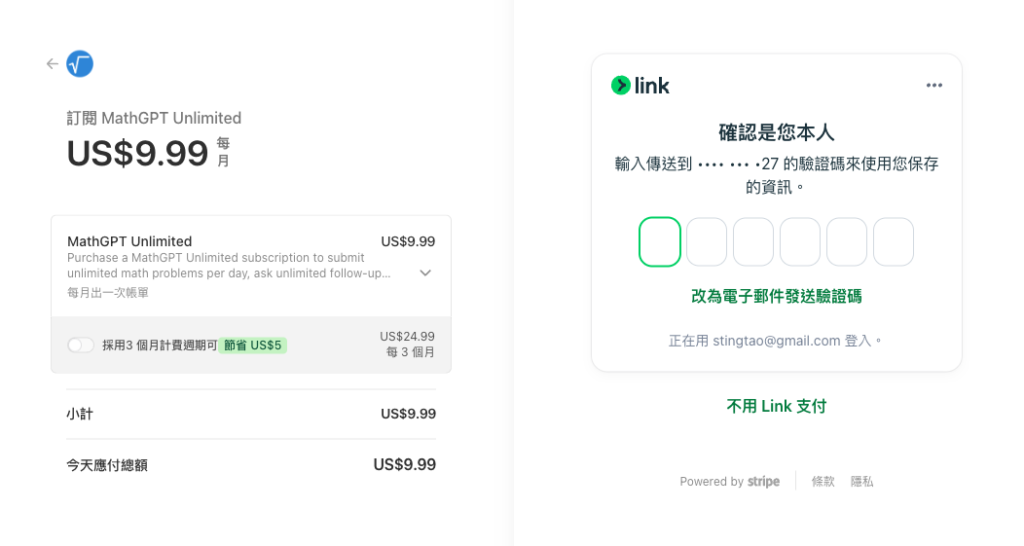Click 改為電子郵件發送驗證碼 link
The image size is (1024, 546).
[x=776, y=297]
